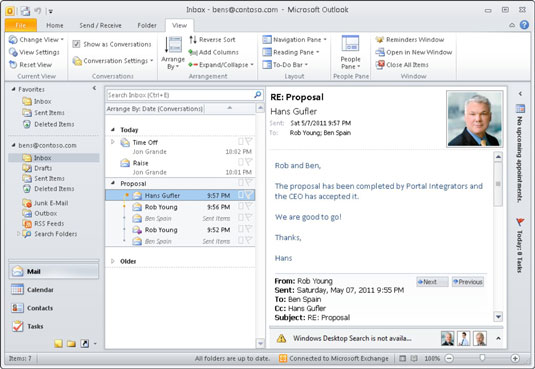Select the View tab

point(179,25)
